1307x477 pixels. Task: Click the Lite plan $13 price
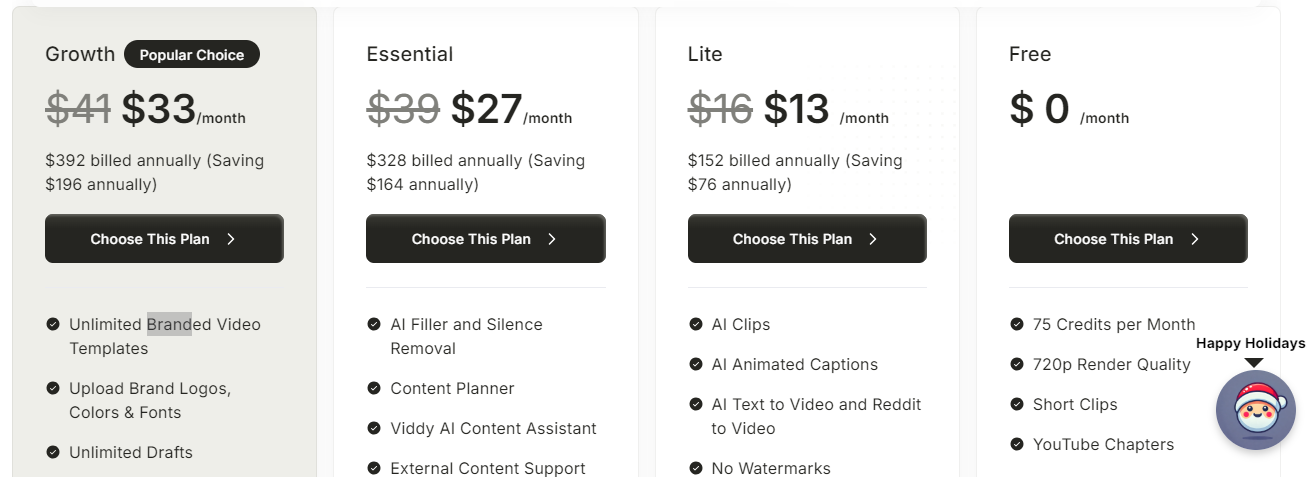pos(797,109)
